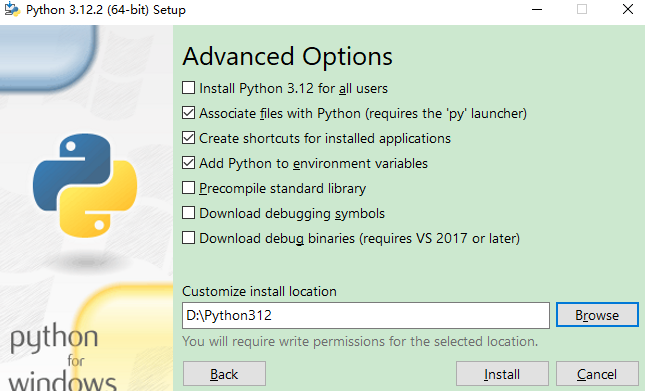Uncheck Add Python to environment variables
Screen dimensions: 645x391
point(188,163)
